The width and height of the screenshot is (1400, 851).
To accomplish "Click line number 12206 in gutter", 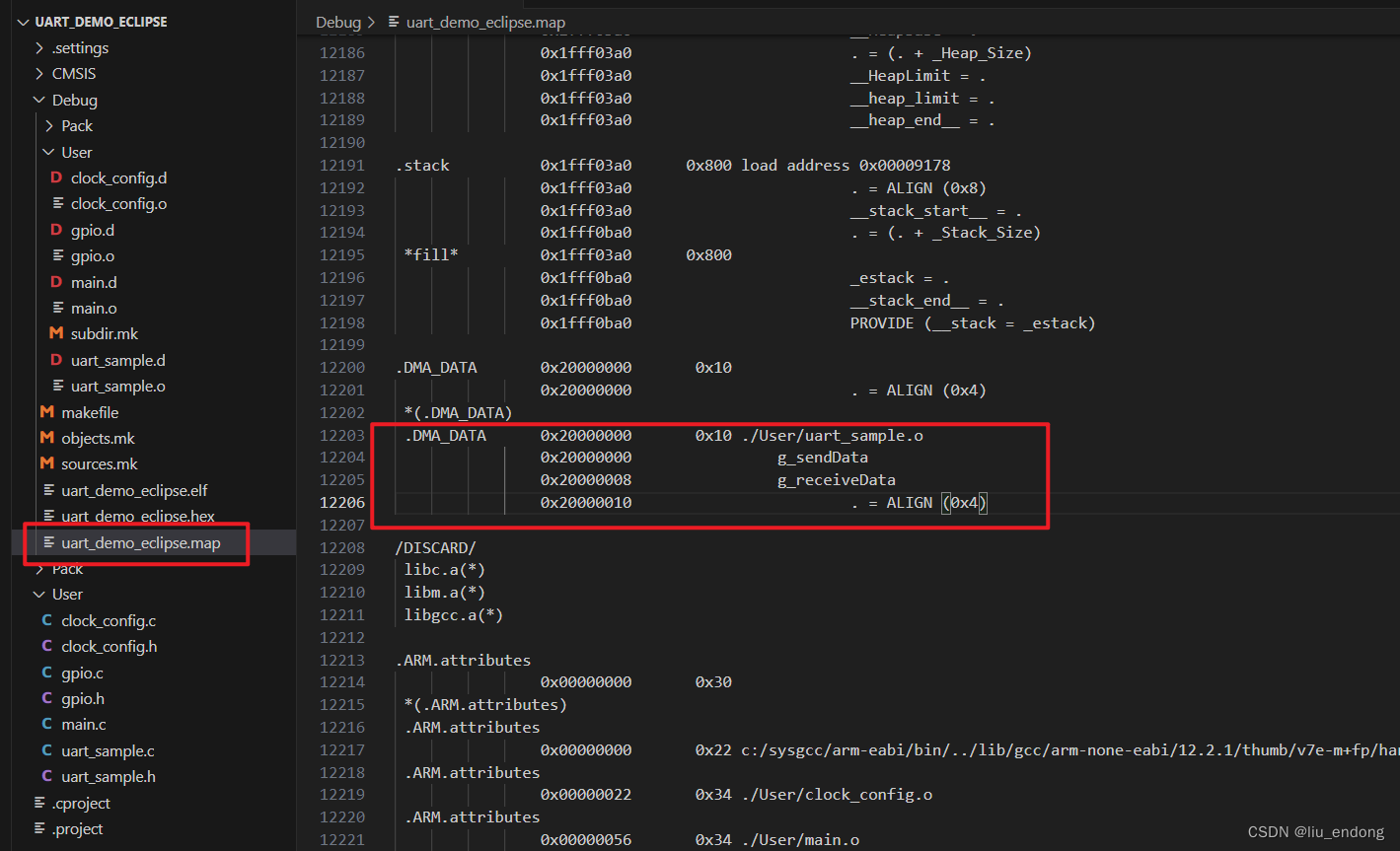I will [x=342, y=503].
